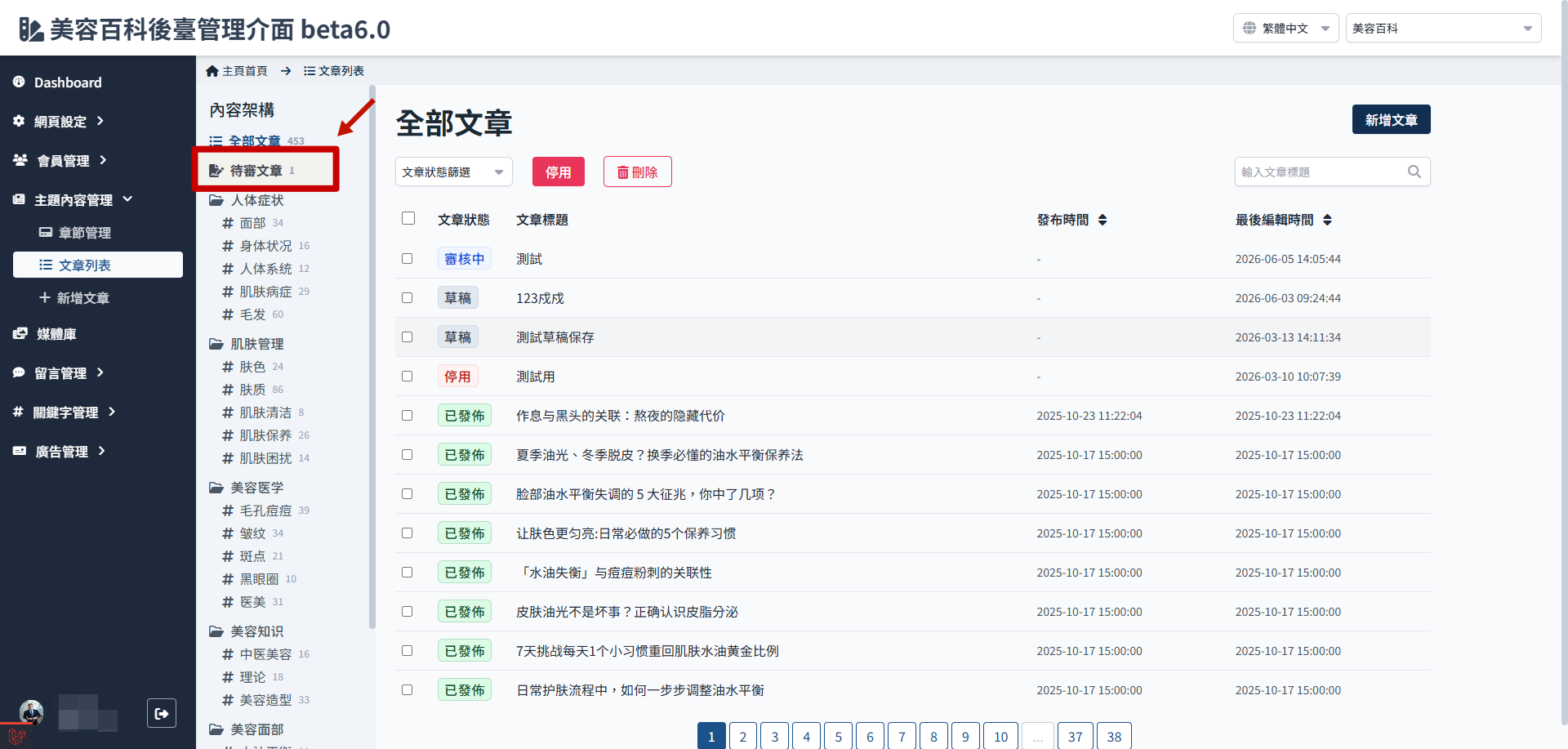Check the 脸部油水平衡失调 row checkbox
This screenshot has width=1568, height=749.
[407, 493]
